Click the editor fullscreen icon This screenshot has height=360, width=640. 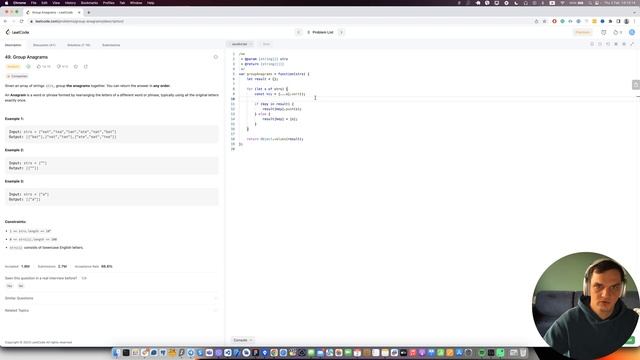[x=632, y=44]
